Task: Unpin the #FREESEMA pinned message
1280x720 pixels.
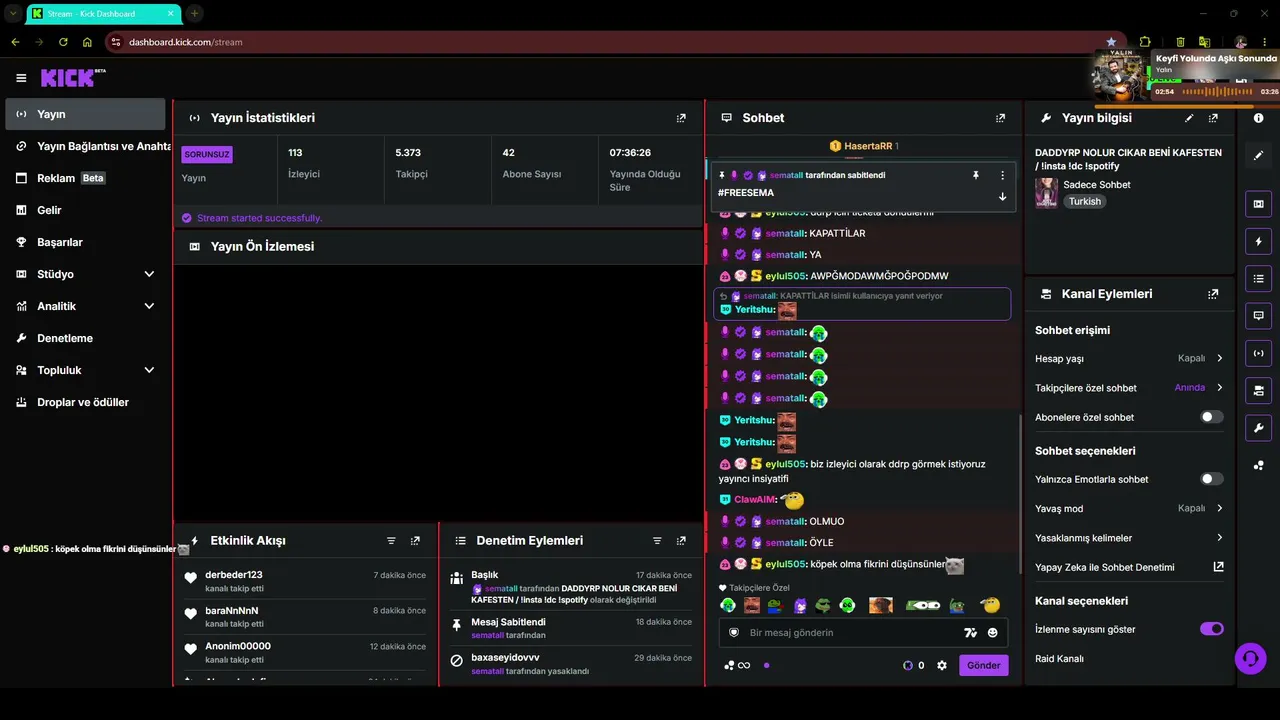Action: pyautogui.click(x=976, y=175)
